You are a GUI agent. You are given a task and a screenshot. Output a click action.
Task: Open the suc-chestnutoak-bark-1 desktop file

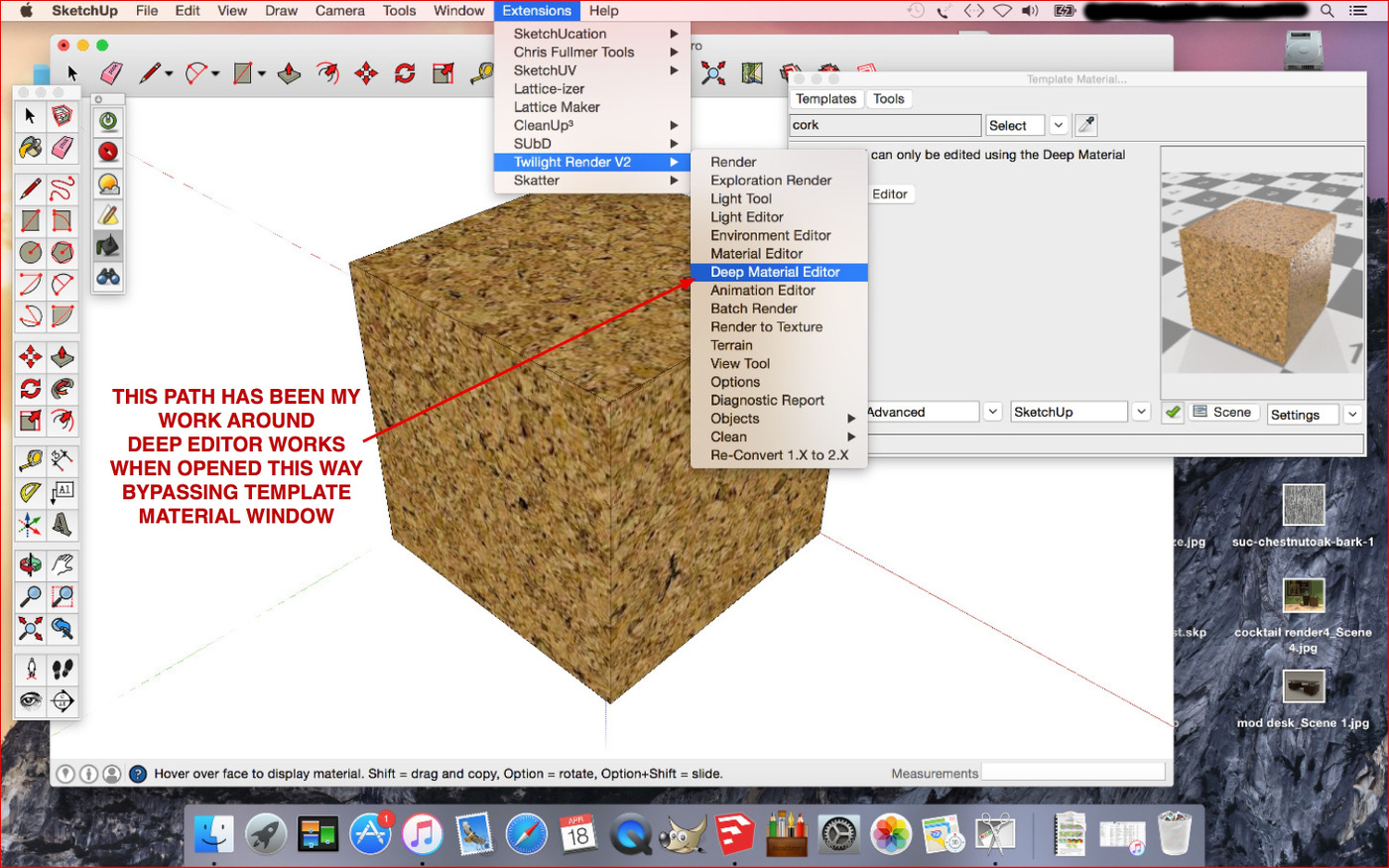[1303, 516]
